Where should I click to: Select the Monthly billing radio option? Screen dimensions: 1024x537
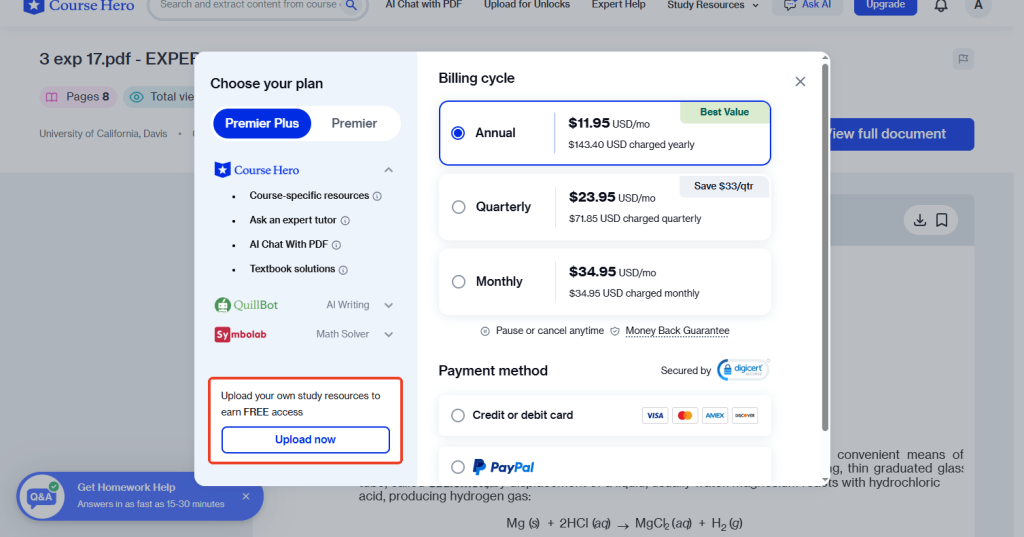coord(459,282)
